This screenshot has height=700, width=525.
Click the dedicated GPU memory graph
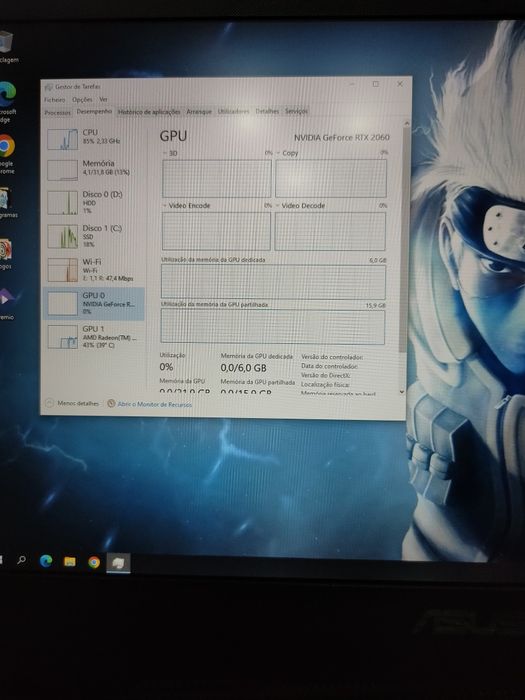(x=273, y=281)
